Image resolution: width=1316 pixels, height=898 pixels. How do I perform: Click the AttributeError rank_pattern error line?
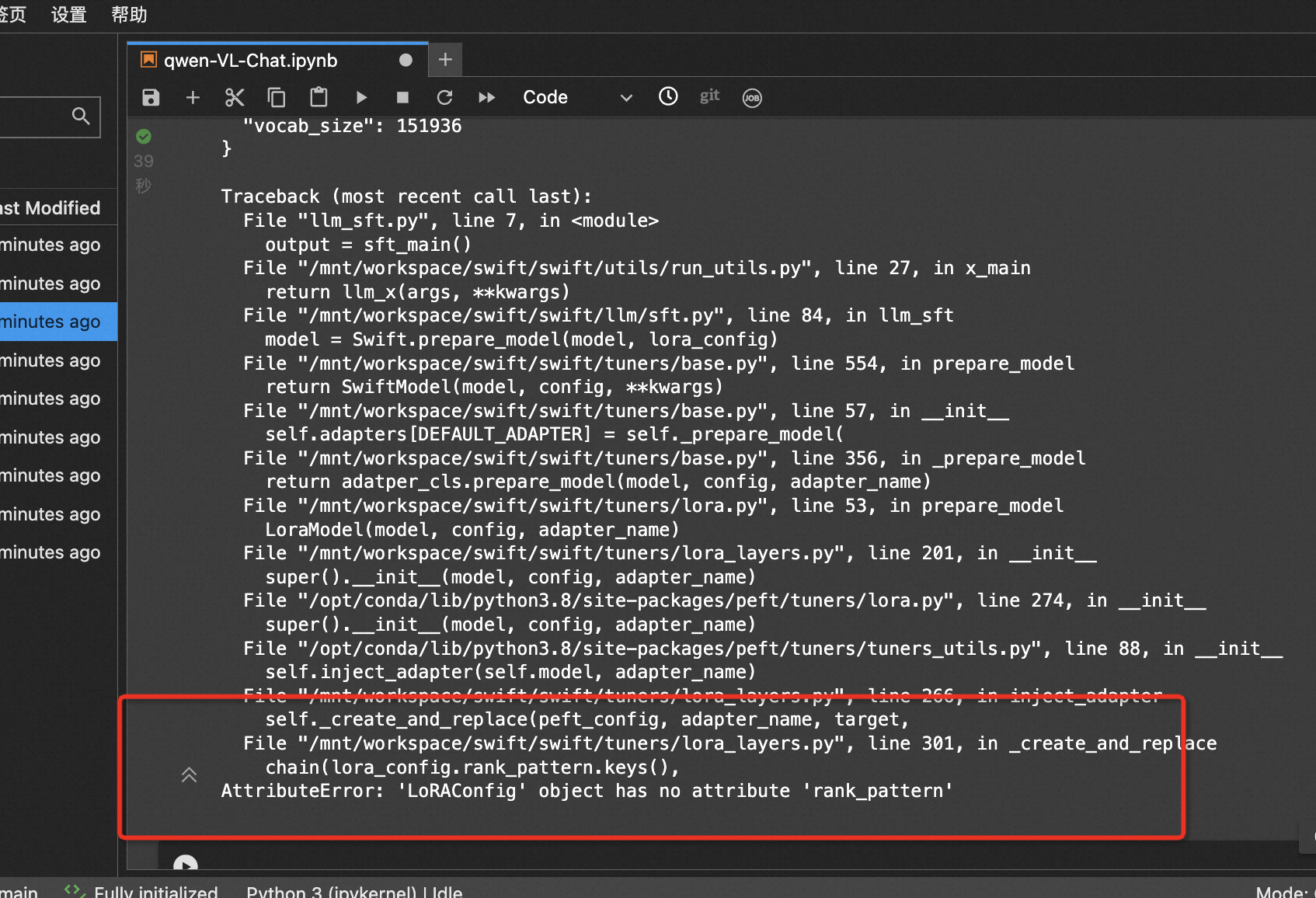[587, 791]
